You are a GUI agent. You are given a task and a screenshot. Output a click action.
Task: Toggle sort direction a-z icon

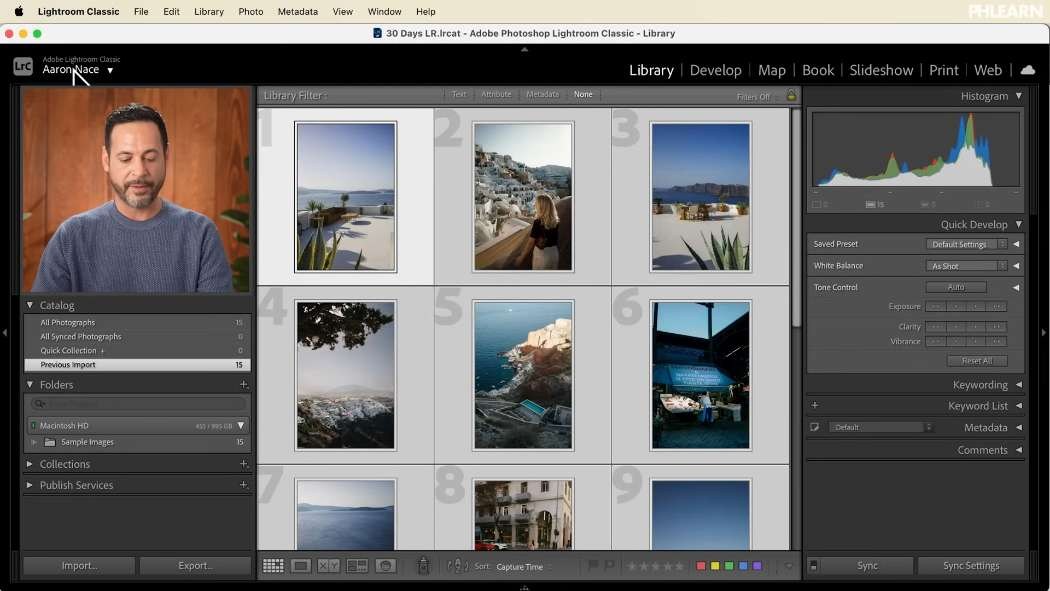click(457, 566)
